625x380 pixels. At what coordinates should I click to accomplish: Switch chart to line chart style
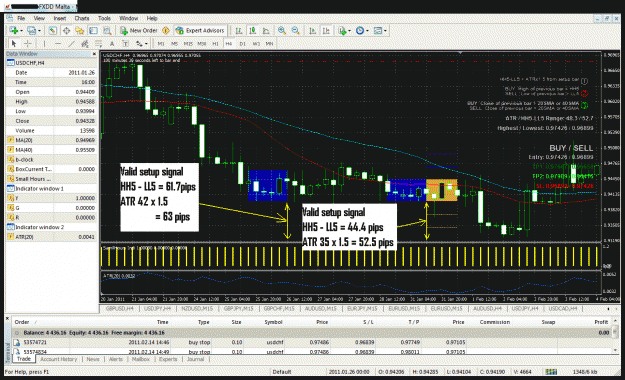266,30
